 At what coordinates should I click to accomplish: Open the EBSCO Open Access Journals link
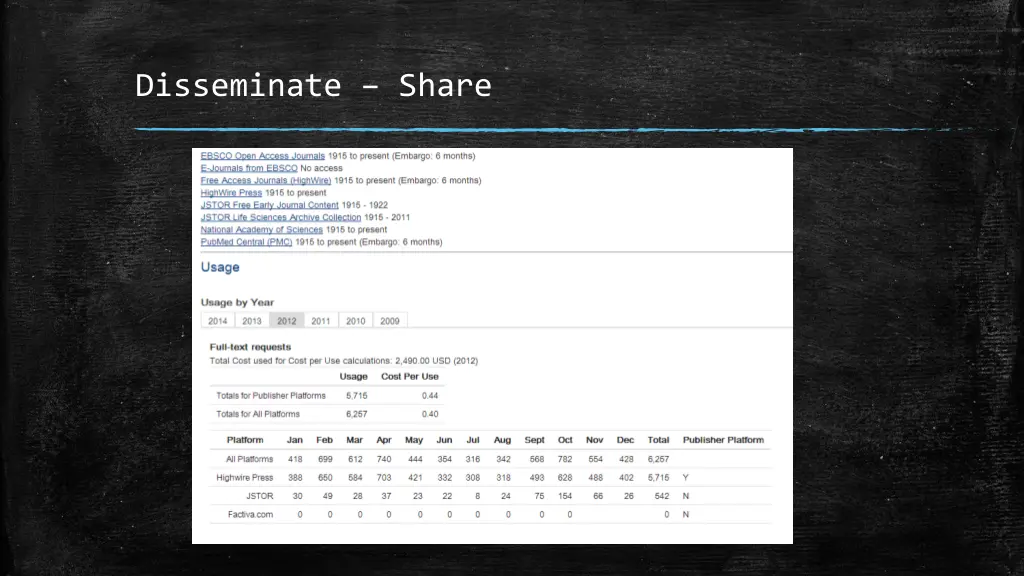[263, 156]
